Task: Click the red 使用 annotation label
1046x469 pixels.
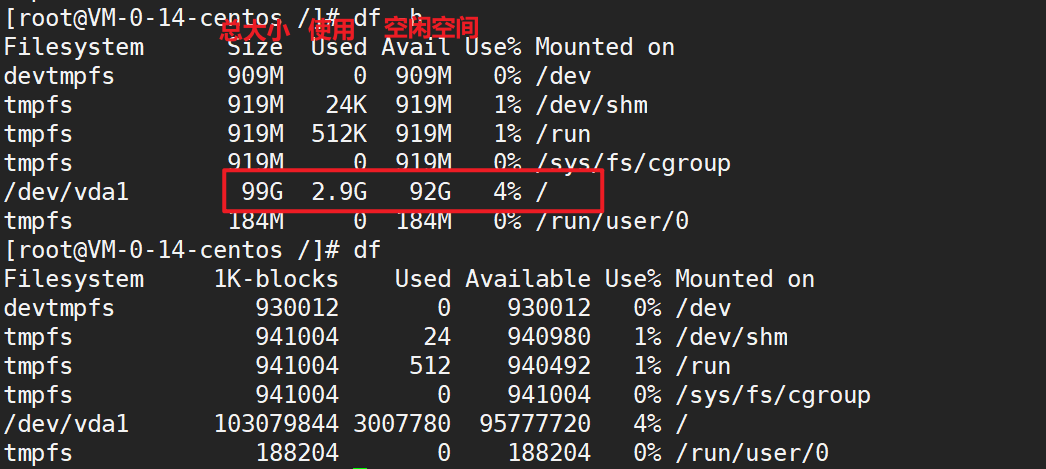Action: pos(332,29)
